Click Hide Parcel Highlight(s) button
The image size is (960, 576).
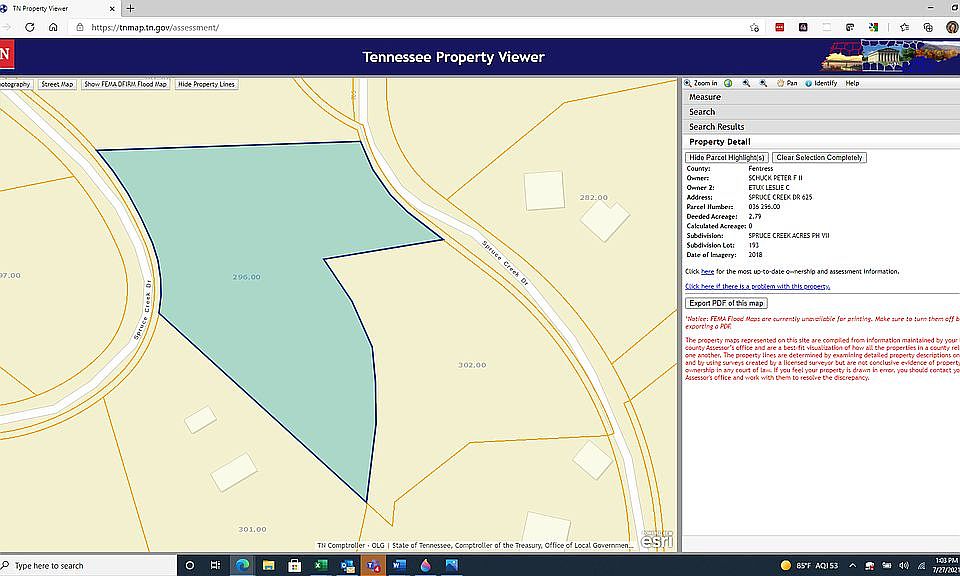[x=727, y=158]
